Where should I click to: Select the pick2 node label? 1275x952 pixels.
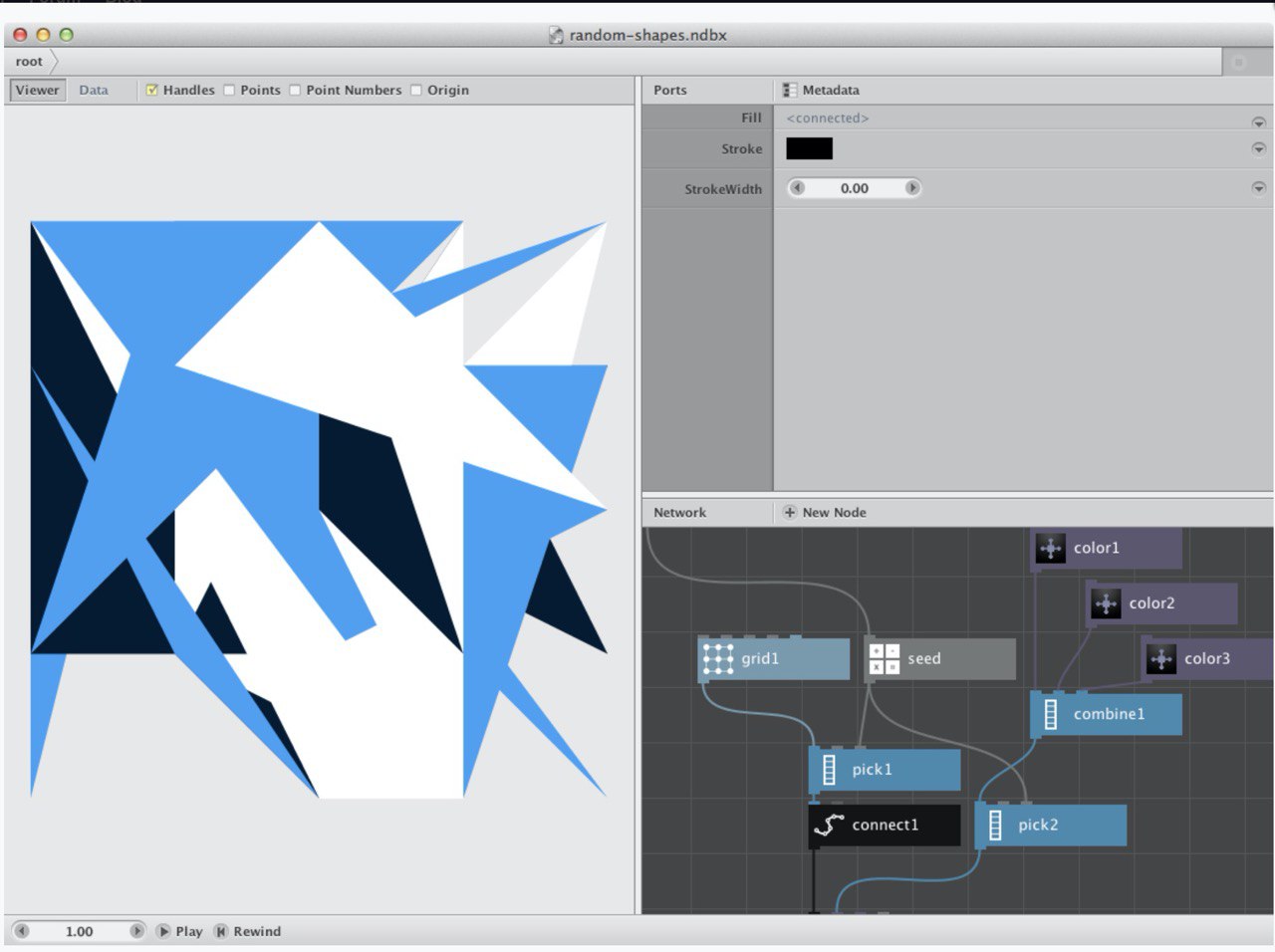(x=1038, y=825)
